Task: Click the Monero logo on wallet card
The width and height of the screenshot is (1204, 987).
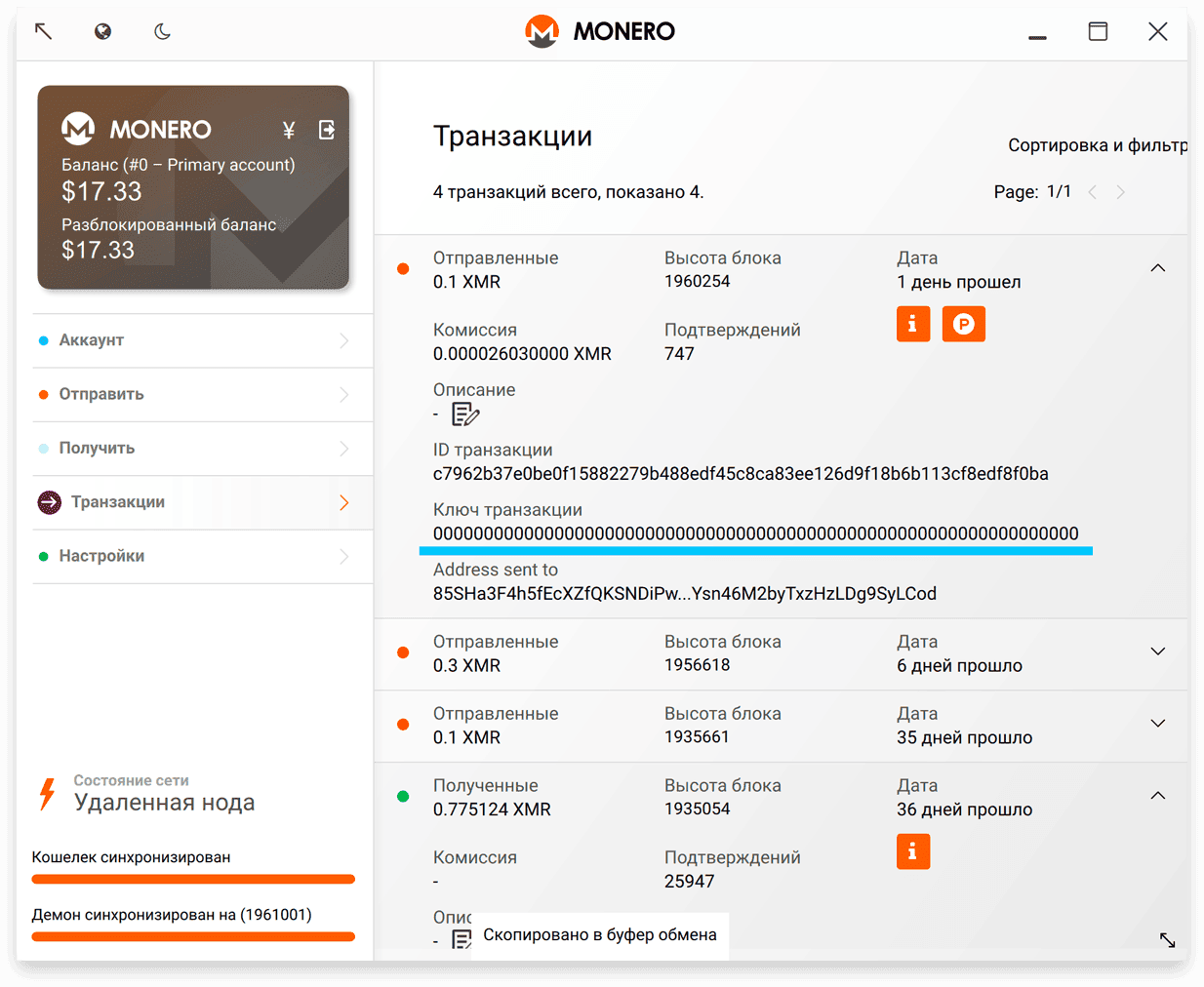Action: click(78, 129)
